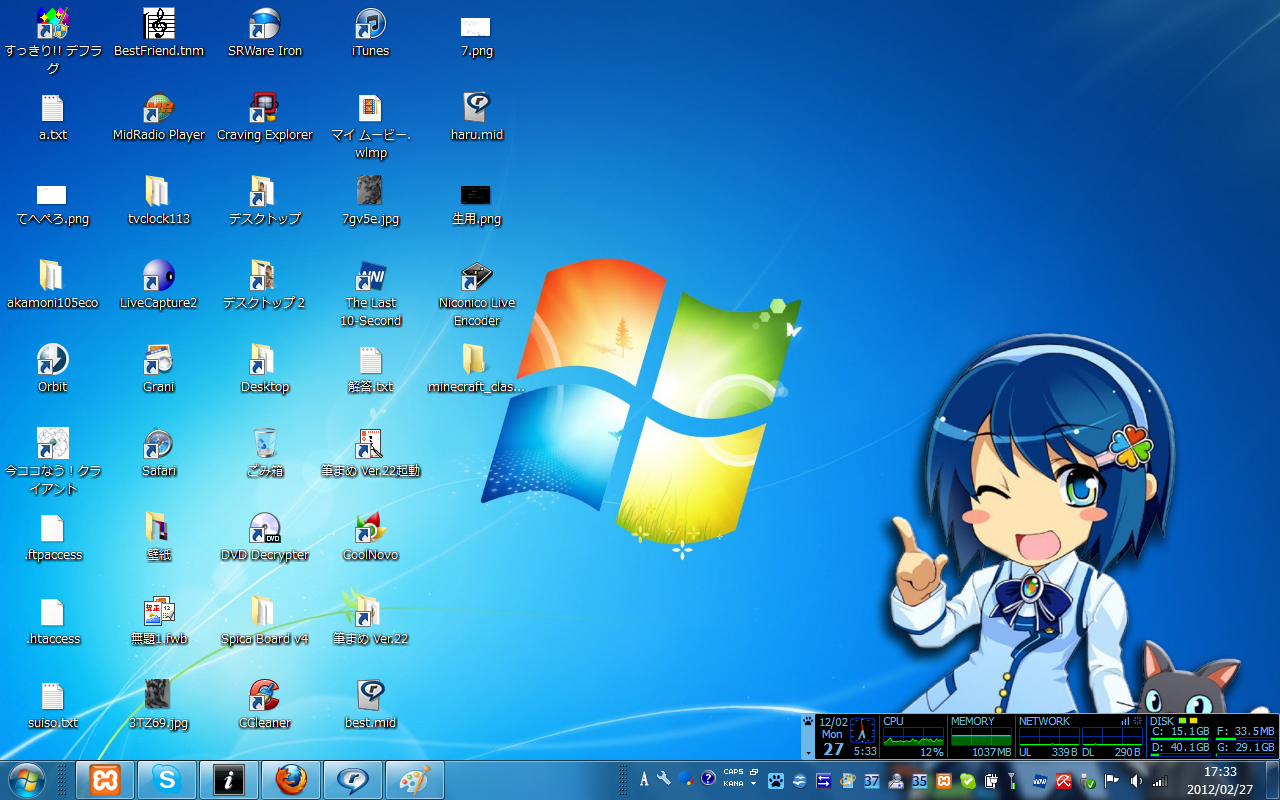
Task: Expand the system monitor gadget's arrow menu
Action: 808,752
